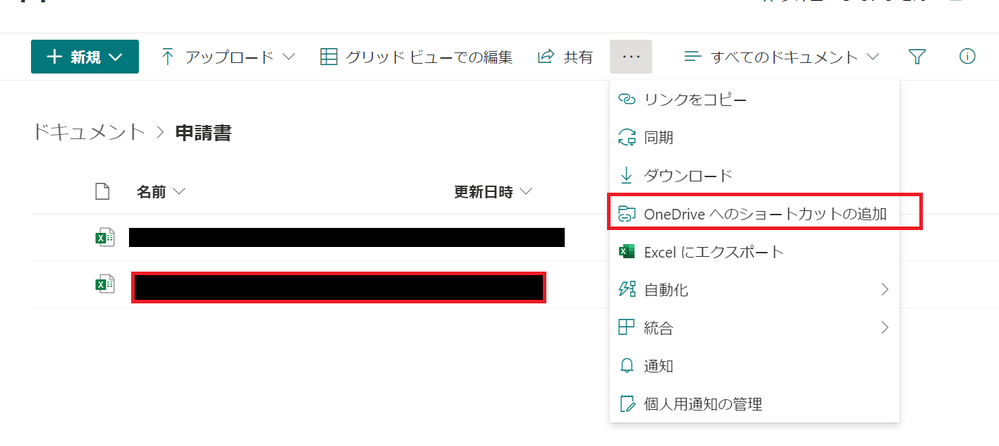Click グリッド ビューでの編集 button
The image size is (999, 446).
click(x=416, y=57)
